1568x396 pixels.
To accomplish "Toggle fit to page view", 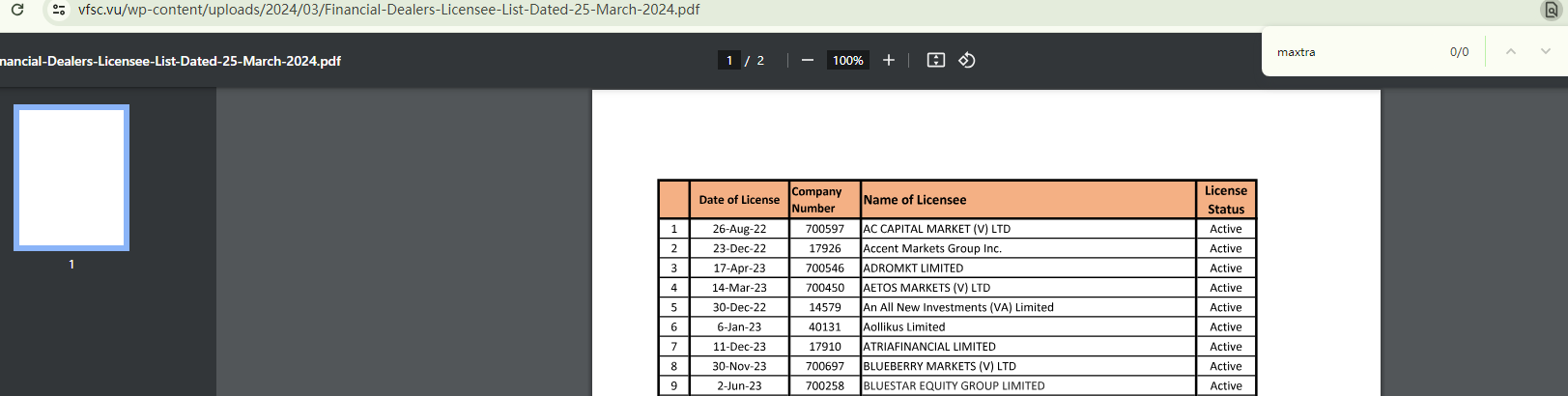I will click(935, 60).
